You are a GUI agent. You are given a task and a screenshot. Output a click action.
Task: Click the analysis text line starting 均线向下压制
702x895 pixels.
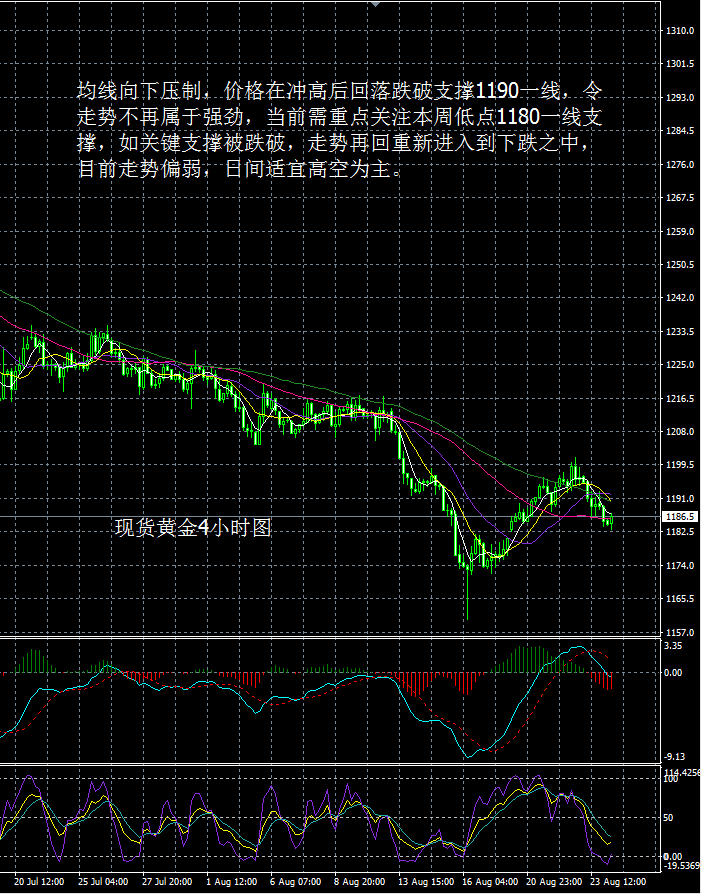[340, 91]
